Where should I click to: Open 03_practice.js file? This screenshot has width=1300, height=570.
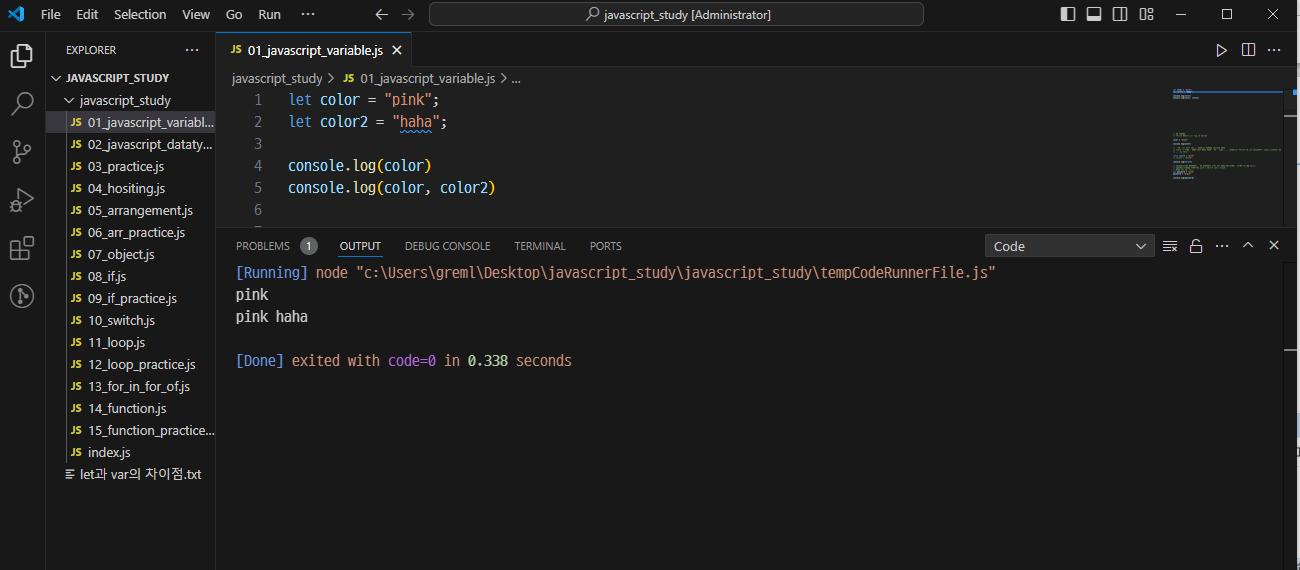point(131,166)
